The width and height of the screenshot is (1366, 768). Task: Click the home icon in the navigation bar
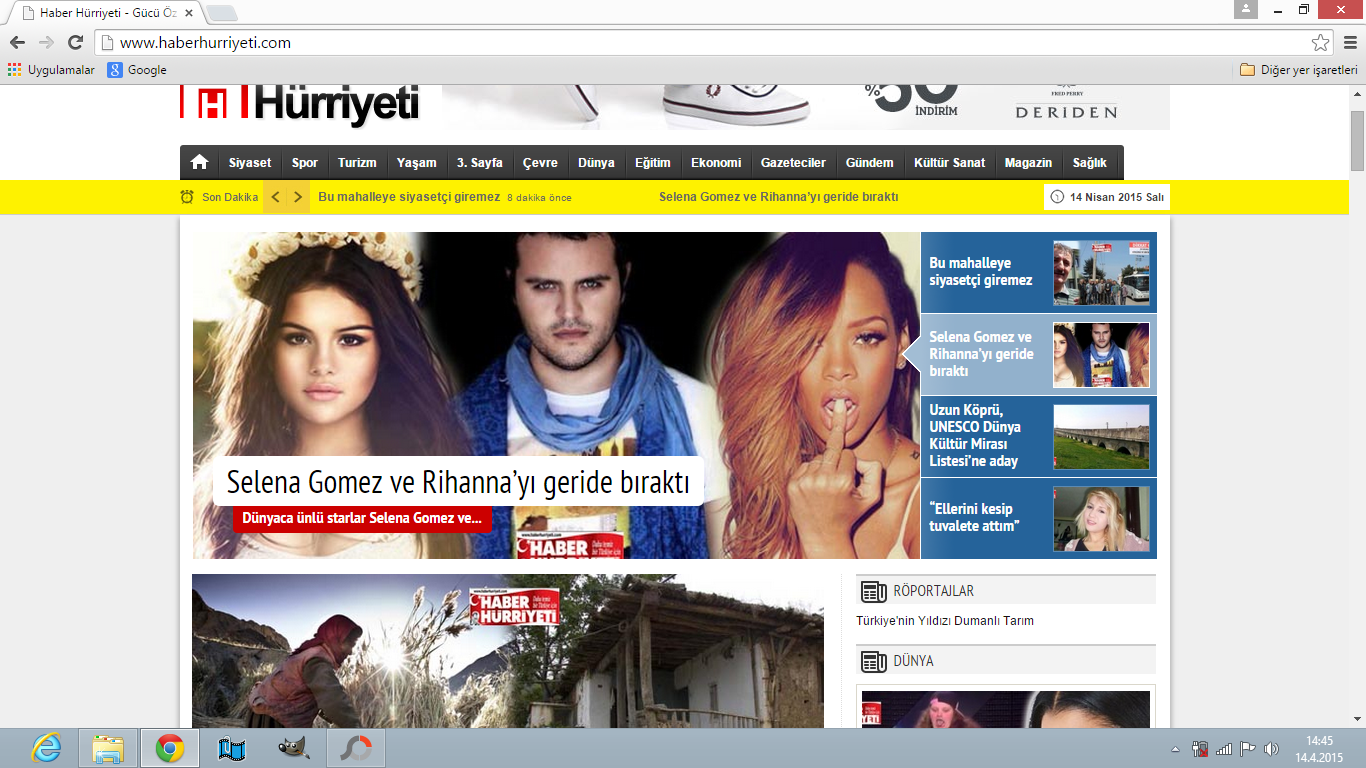pos(199,162)
